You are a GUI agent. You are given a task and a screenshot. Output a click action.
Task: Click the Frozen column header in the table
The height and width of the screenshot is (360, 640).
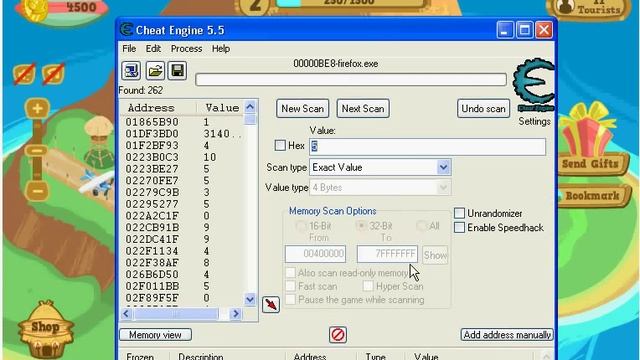click(140, 356)
